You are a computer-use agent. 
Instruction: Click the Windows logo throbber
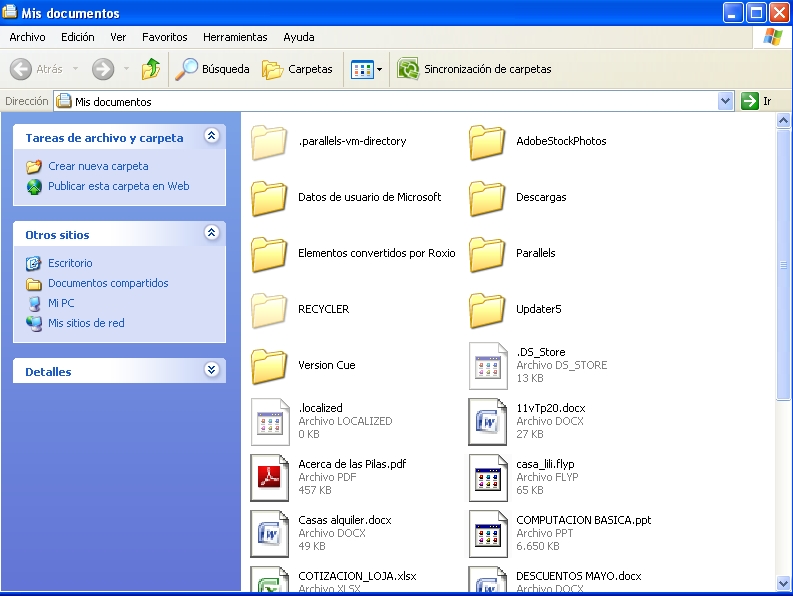772,37
